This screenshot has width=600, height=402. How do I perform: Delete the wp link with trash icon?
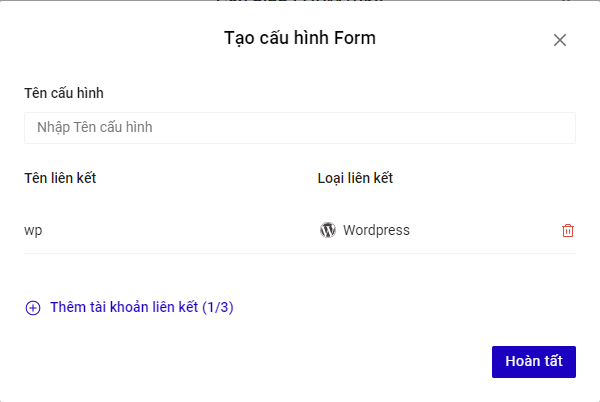point(568,230)
